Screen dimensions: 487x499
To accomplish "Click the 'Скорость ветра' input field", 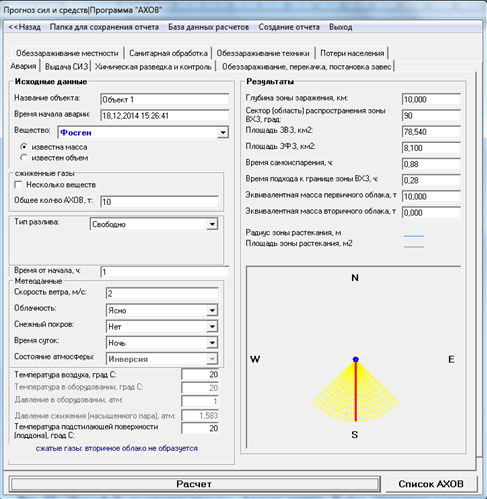I will pyautogui.click(x=162, y=293).
